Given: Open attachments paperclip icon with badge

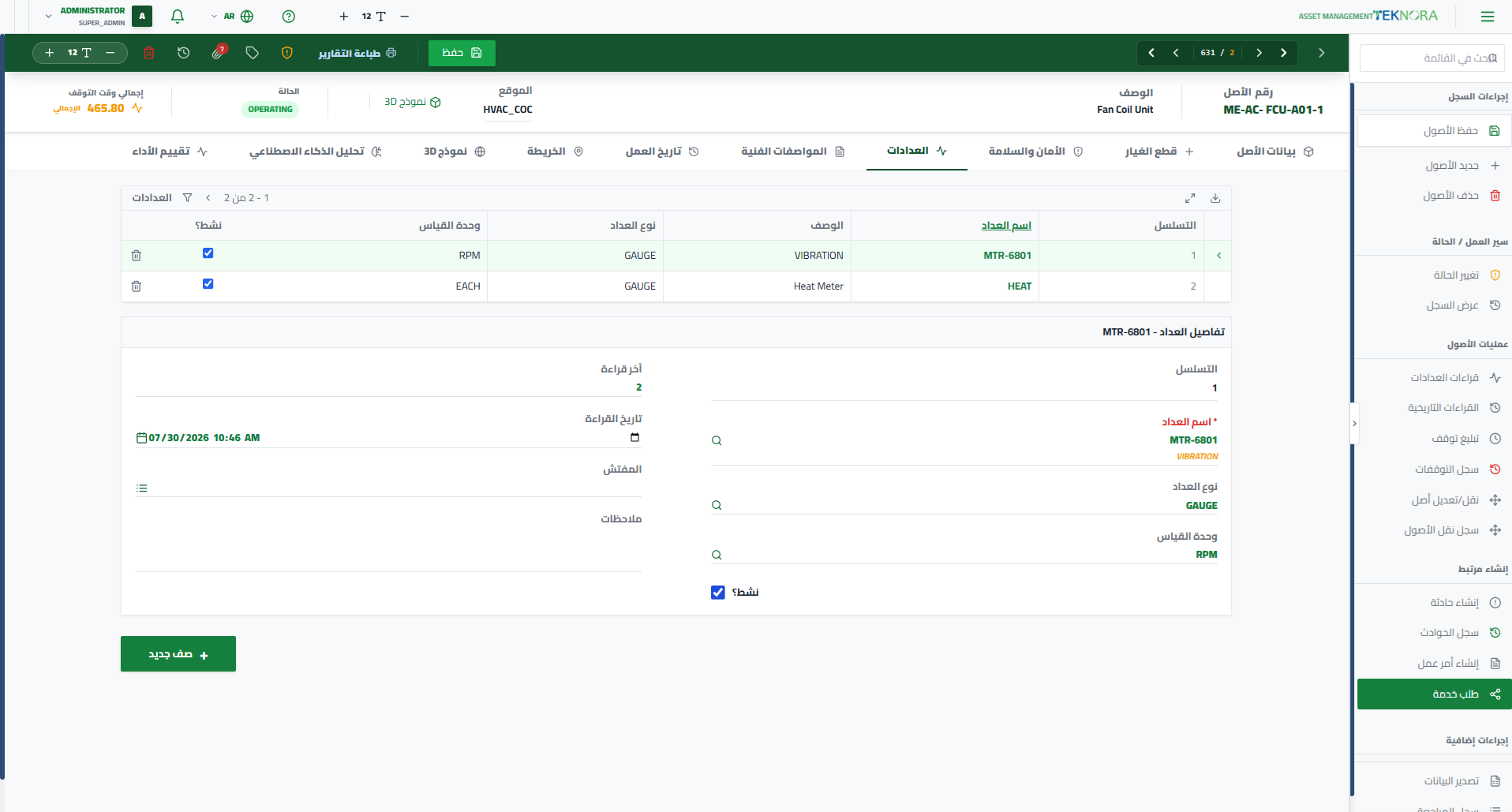Looking at the screenshot, I should (219, 53).
